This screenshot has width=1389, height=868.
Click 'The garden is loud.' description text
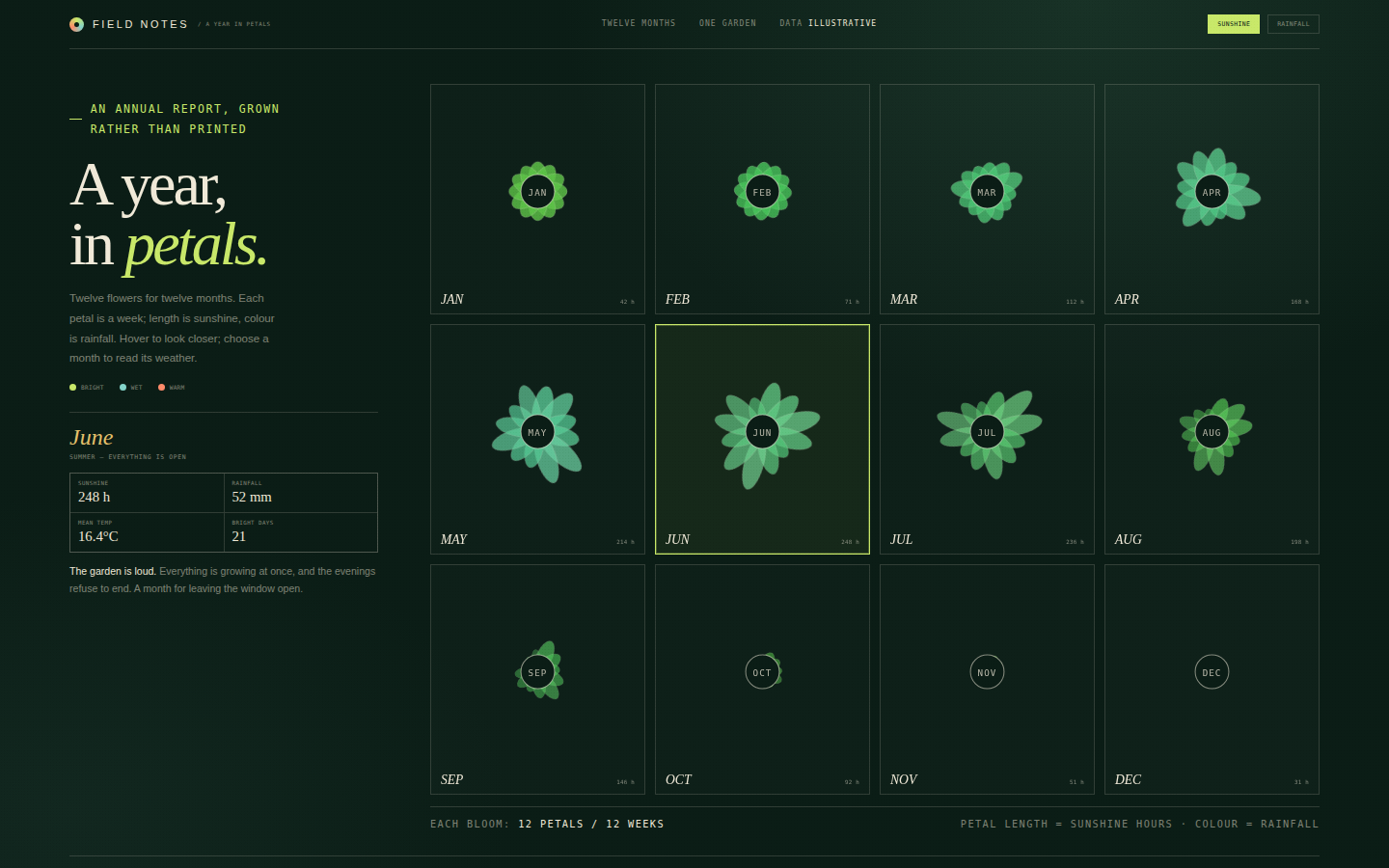point(113,571)
